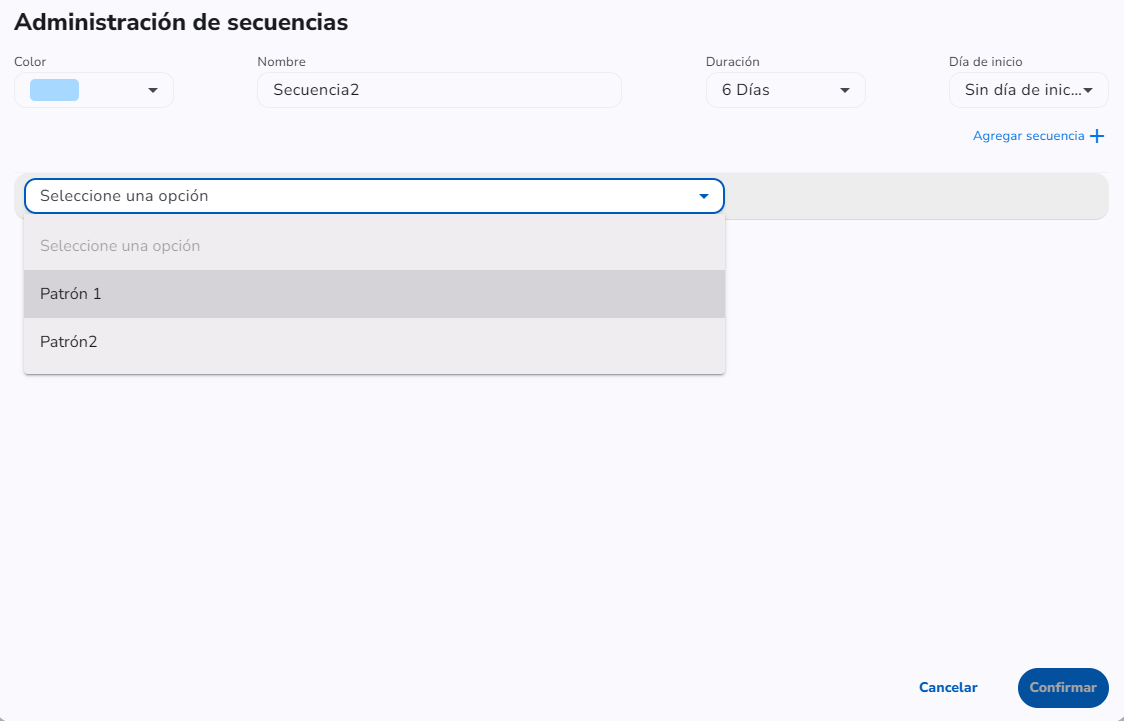The height and width of the screenshot is (721, 1124).
Task: Click the Día de inicio label
Action: 986,62
